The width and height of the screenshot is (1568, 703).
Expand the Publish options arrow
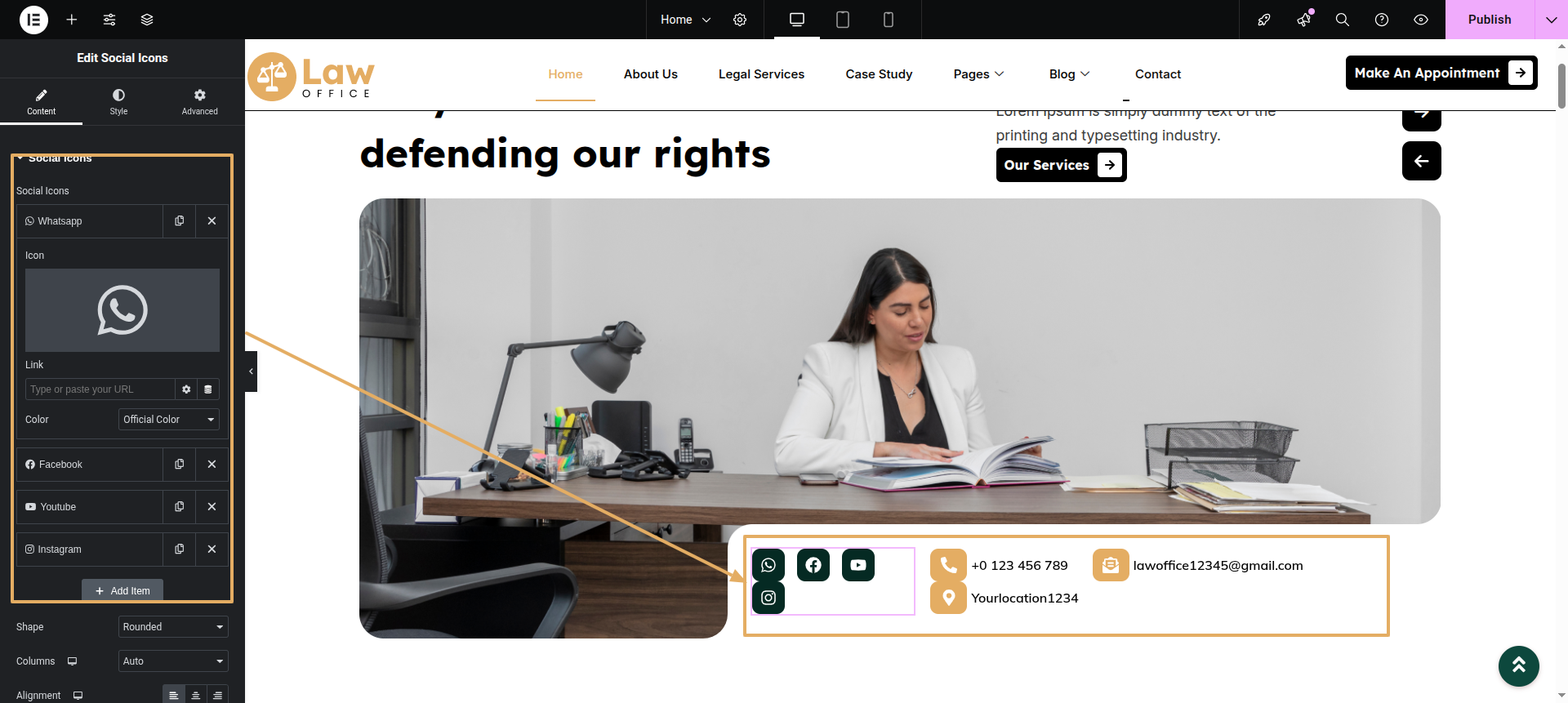pos(1551,20)
